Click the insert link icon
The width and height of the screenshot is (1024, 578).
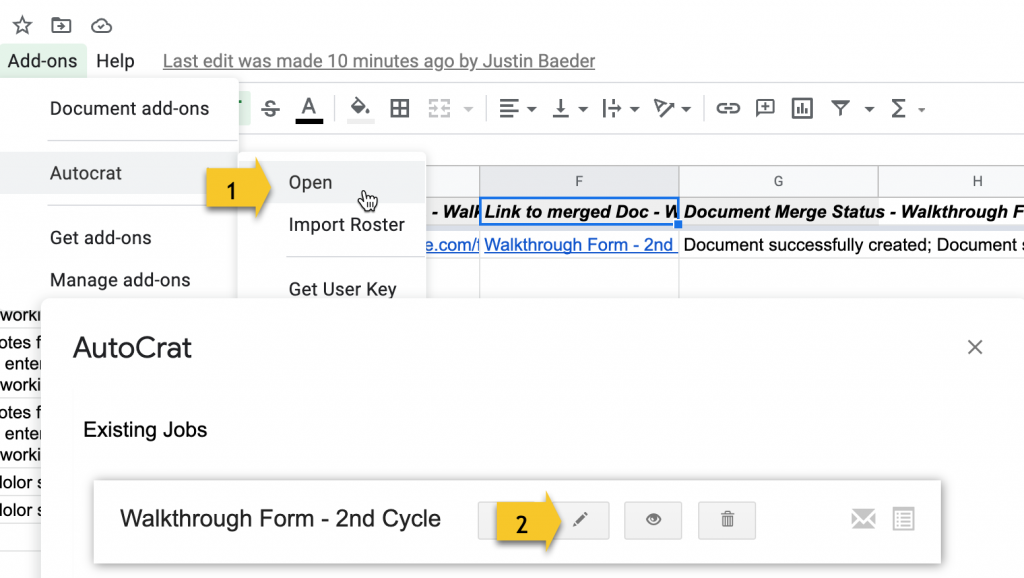(728, 108)
